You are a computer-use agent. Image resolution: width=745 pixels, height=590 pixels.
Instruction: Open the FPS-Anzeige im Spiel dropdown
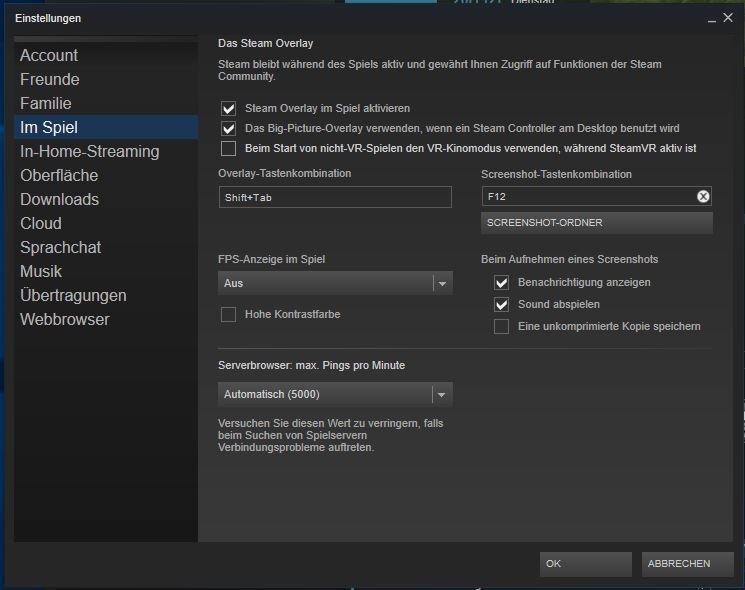point(335,283)
